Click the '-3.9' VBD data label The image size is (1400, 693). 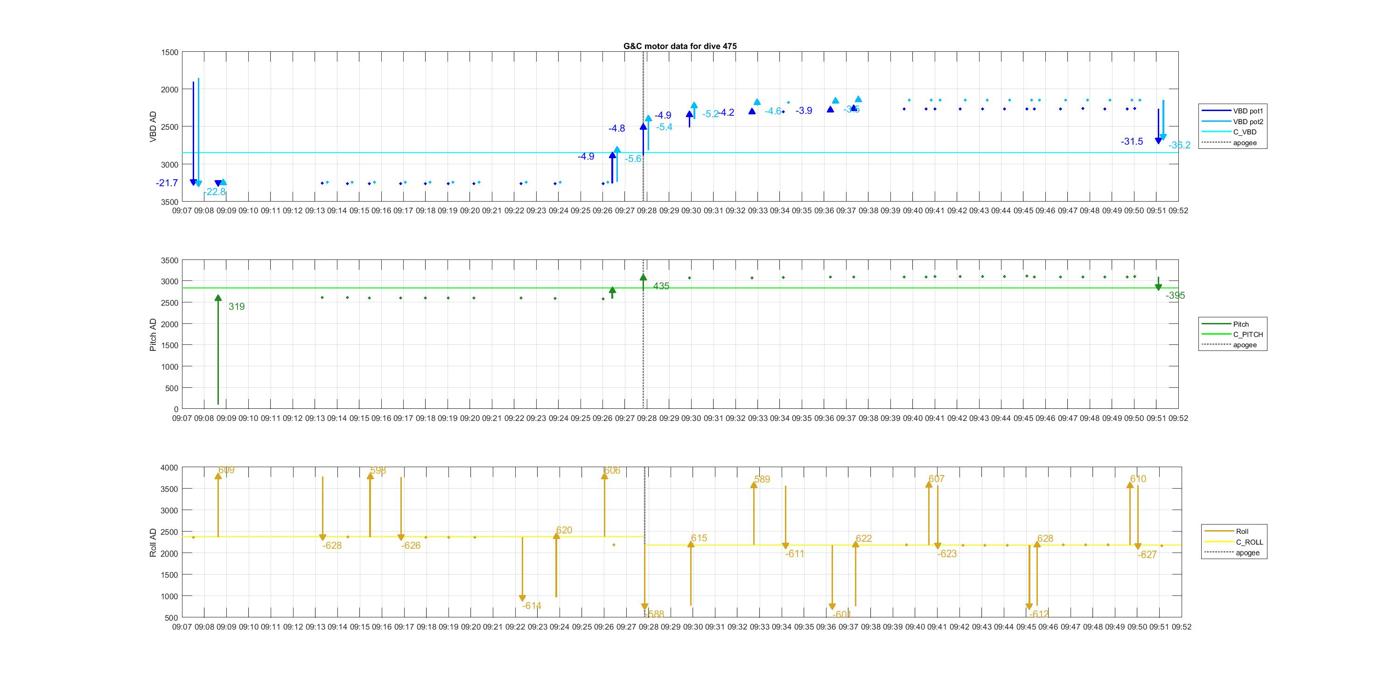(804, 111)
